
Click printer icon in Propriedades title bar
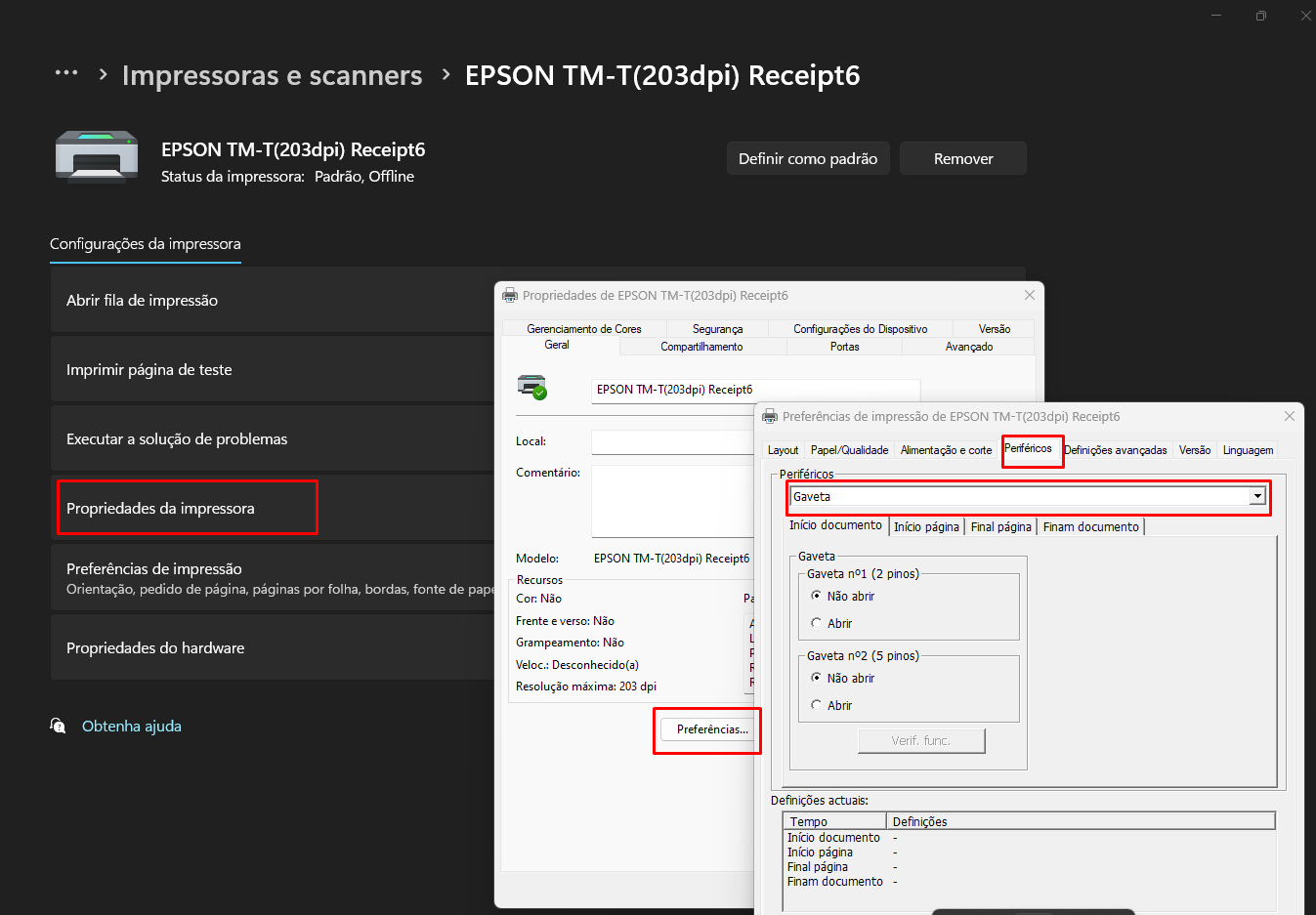[510, 296]
